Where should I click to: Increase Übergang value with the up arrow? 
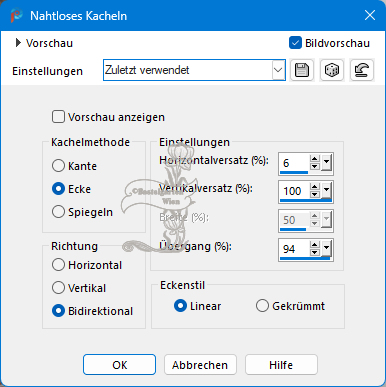click(x=315, y=245)
